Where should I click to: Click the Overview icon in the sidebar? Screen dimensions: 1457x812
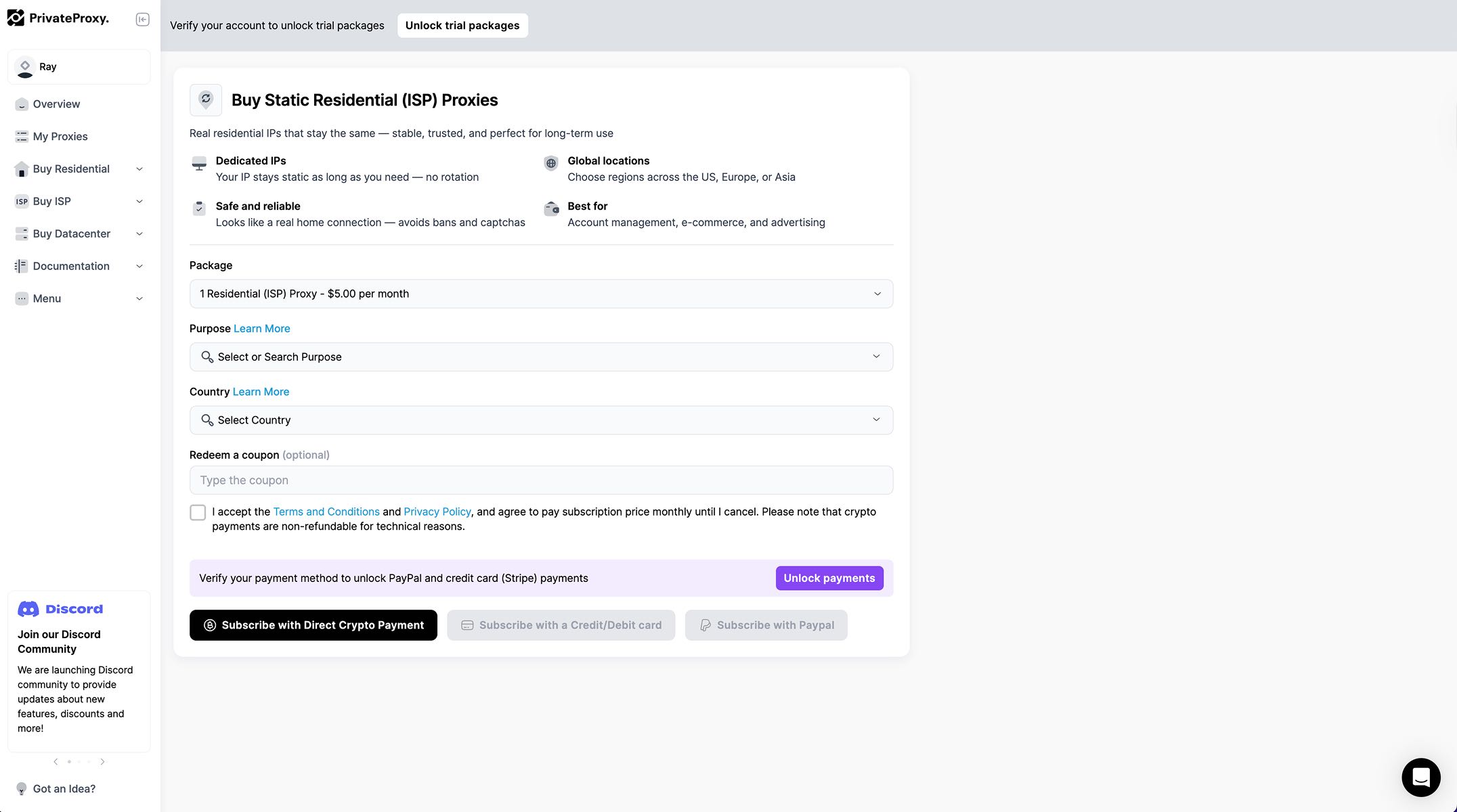pyautogui.click(x=22, y=104)
